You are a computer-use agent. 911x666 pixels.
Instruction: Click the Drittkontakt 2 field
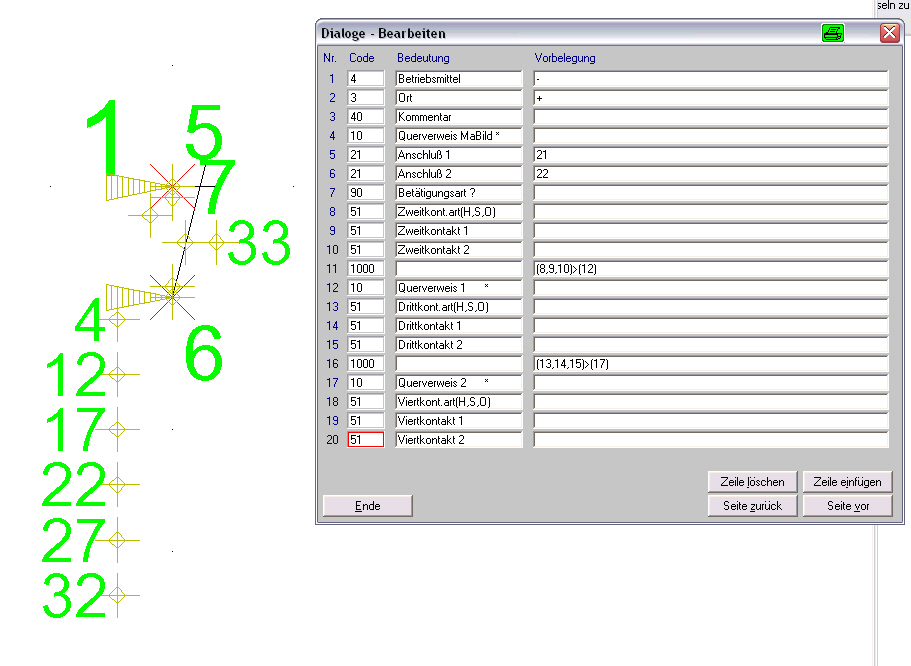459,345
